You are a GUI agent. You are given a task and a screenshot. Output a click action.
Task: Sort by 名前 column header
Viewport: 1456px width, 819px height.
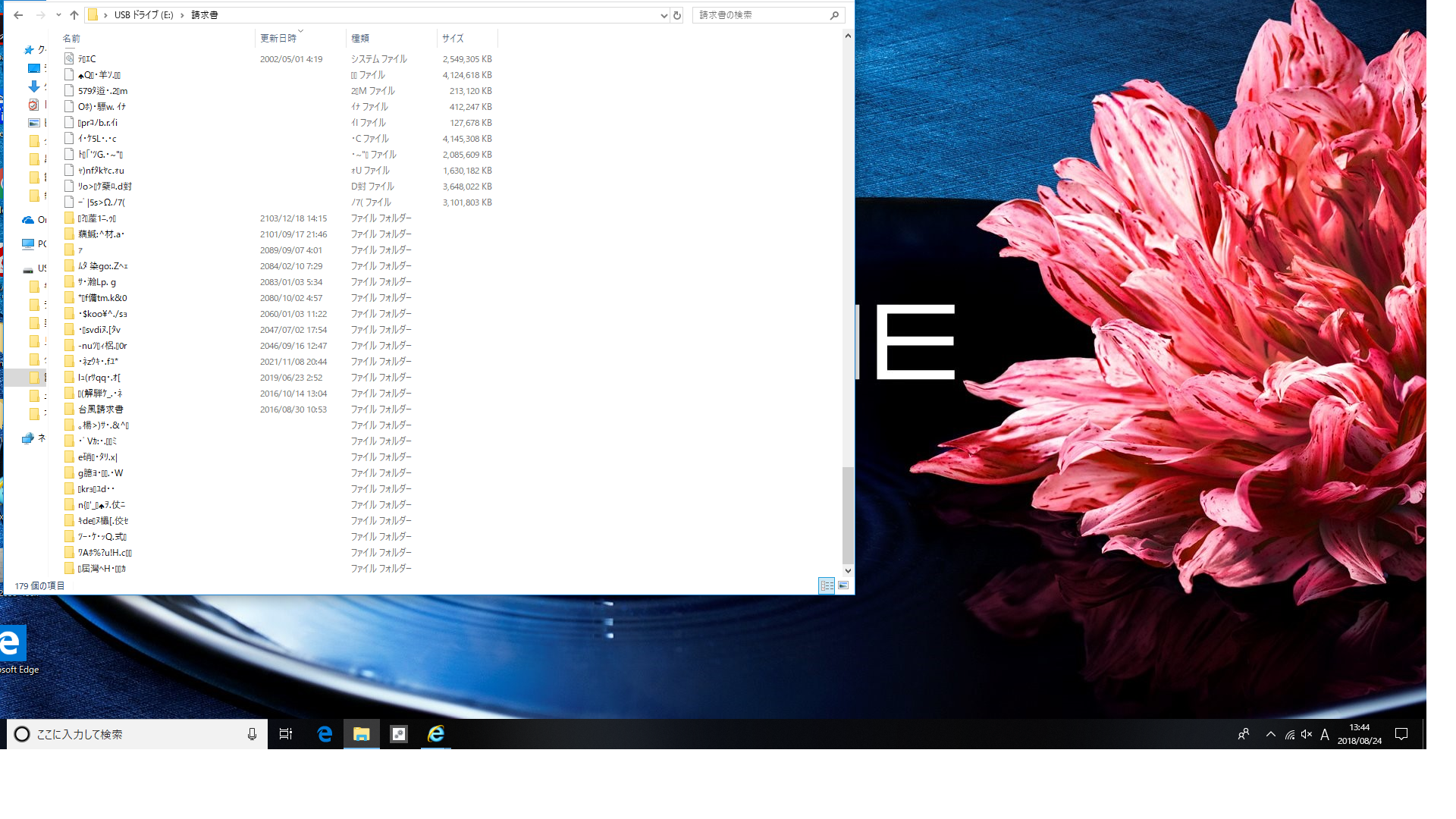tap(71, 38)
